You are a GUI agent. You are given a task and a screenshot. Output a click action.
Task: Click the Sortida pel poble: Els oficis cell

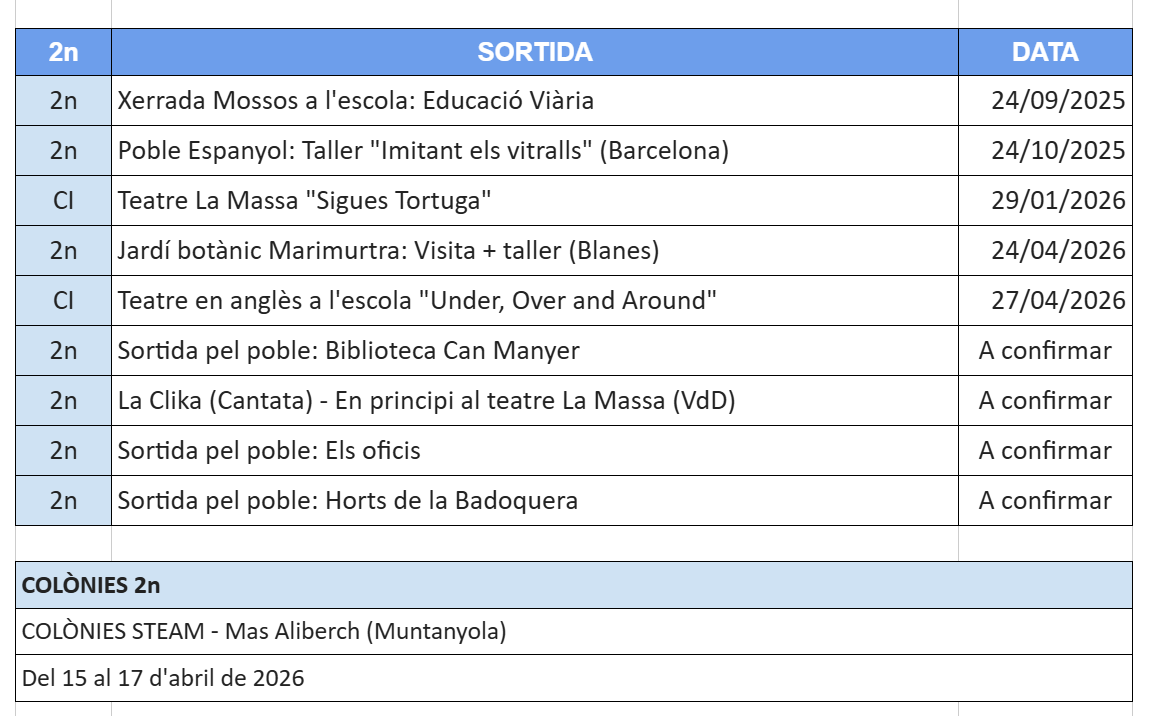point(270,451)
